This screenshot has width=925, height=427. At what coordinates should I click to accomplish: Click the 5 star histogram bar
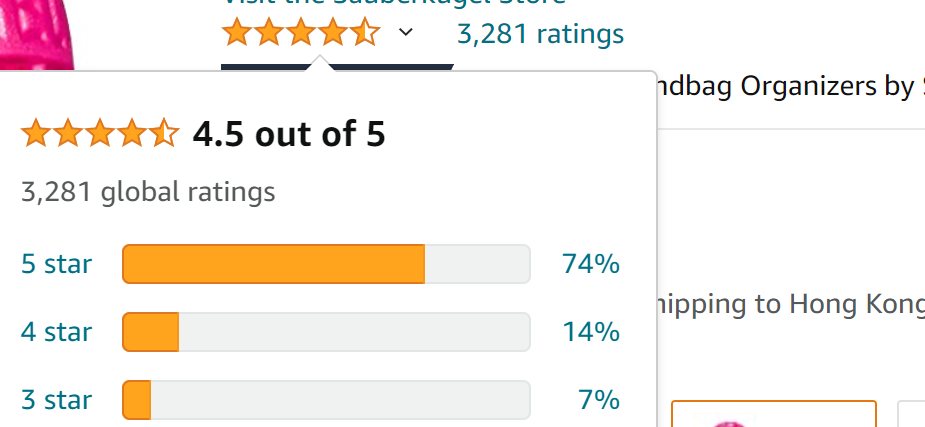click(x=326, y=264)
